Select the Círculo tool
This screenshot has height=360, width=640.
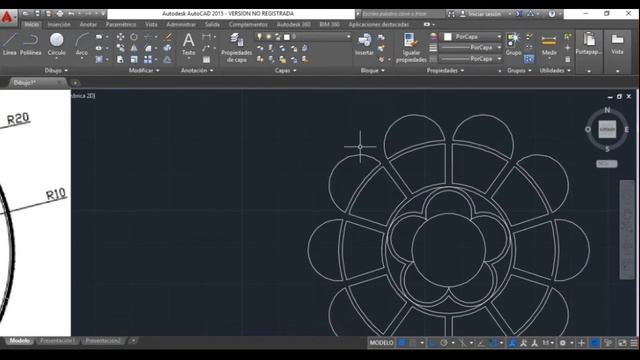pos(56,45)
